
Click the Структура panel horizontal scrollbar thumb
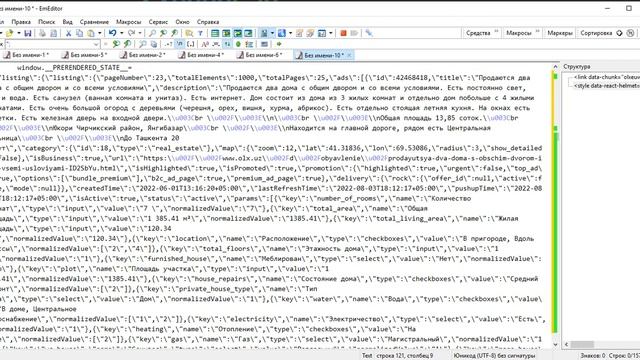582,344
